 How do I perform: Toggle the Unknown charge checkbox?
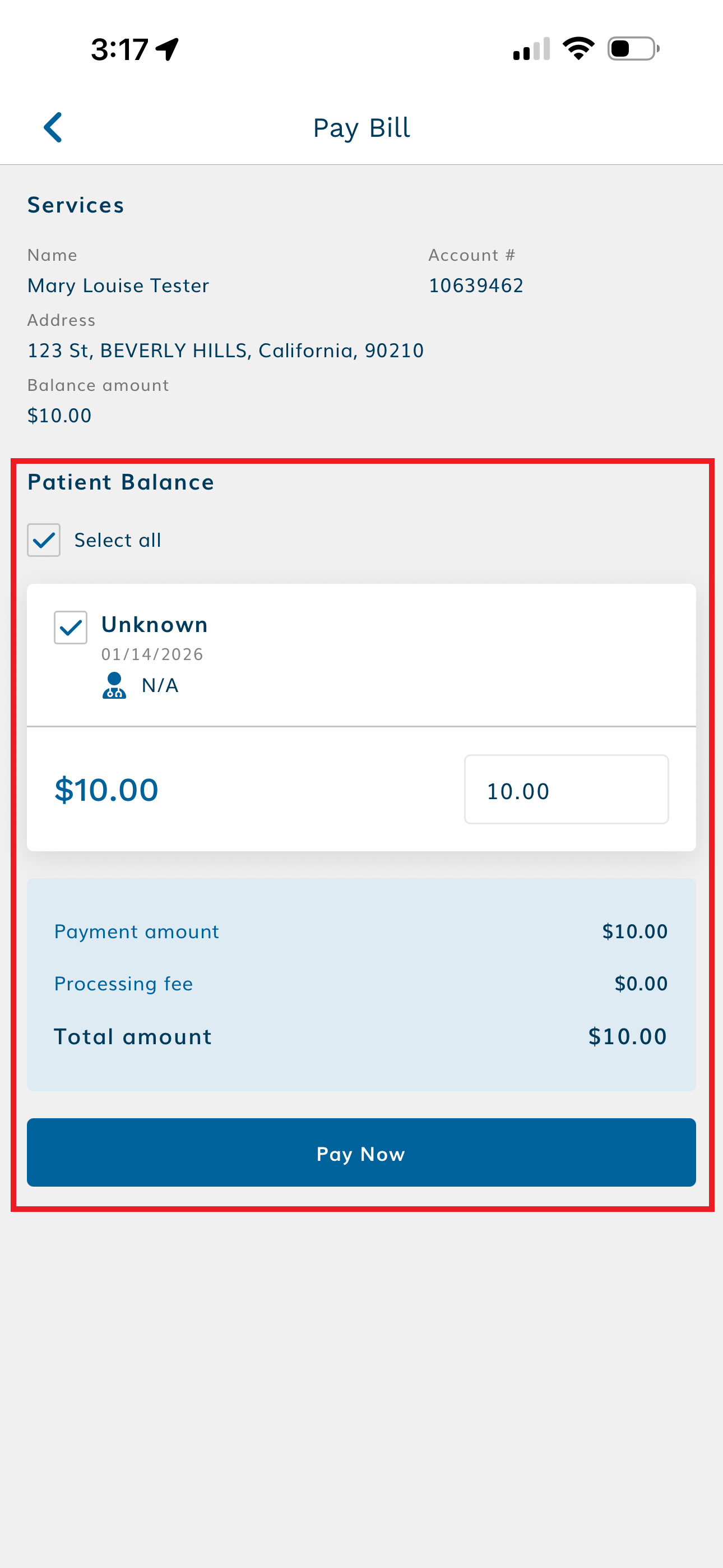71,627
